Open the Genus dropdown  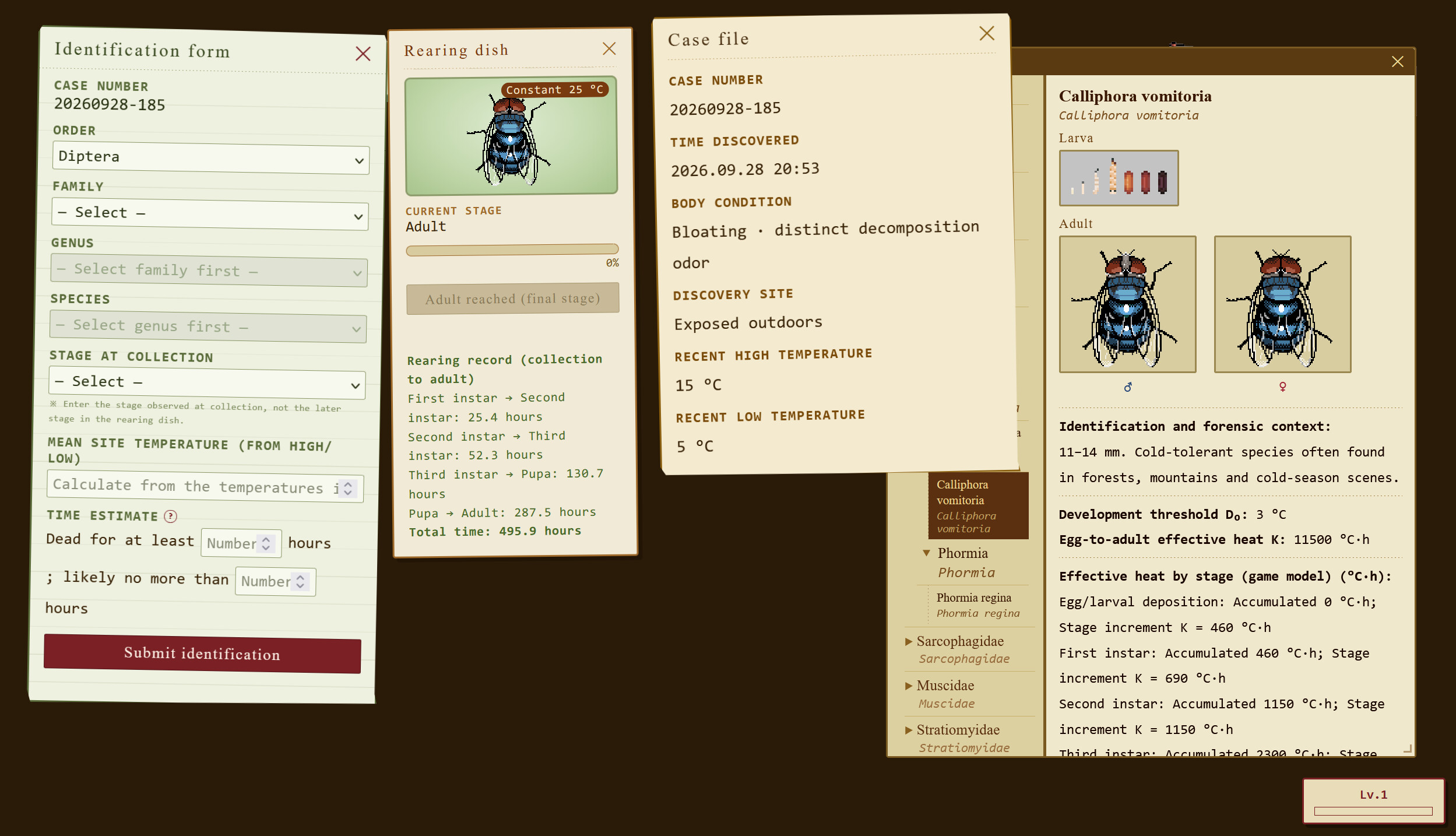[209, 271]
